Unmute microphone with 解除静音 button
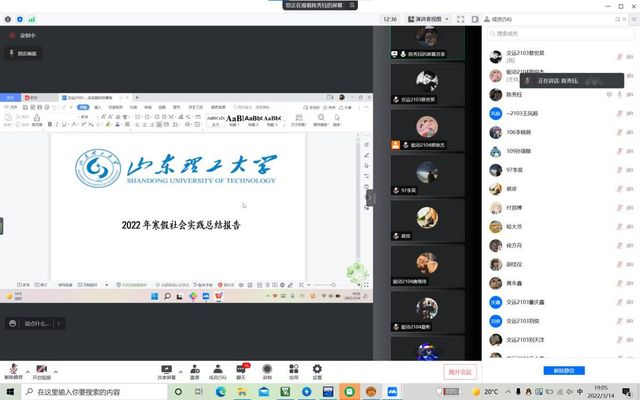The height and width of the screenshot is (400, 640). [12, 368]
